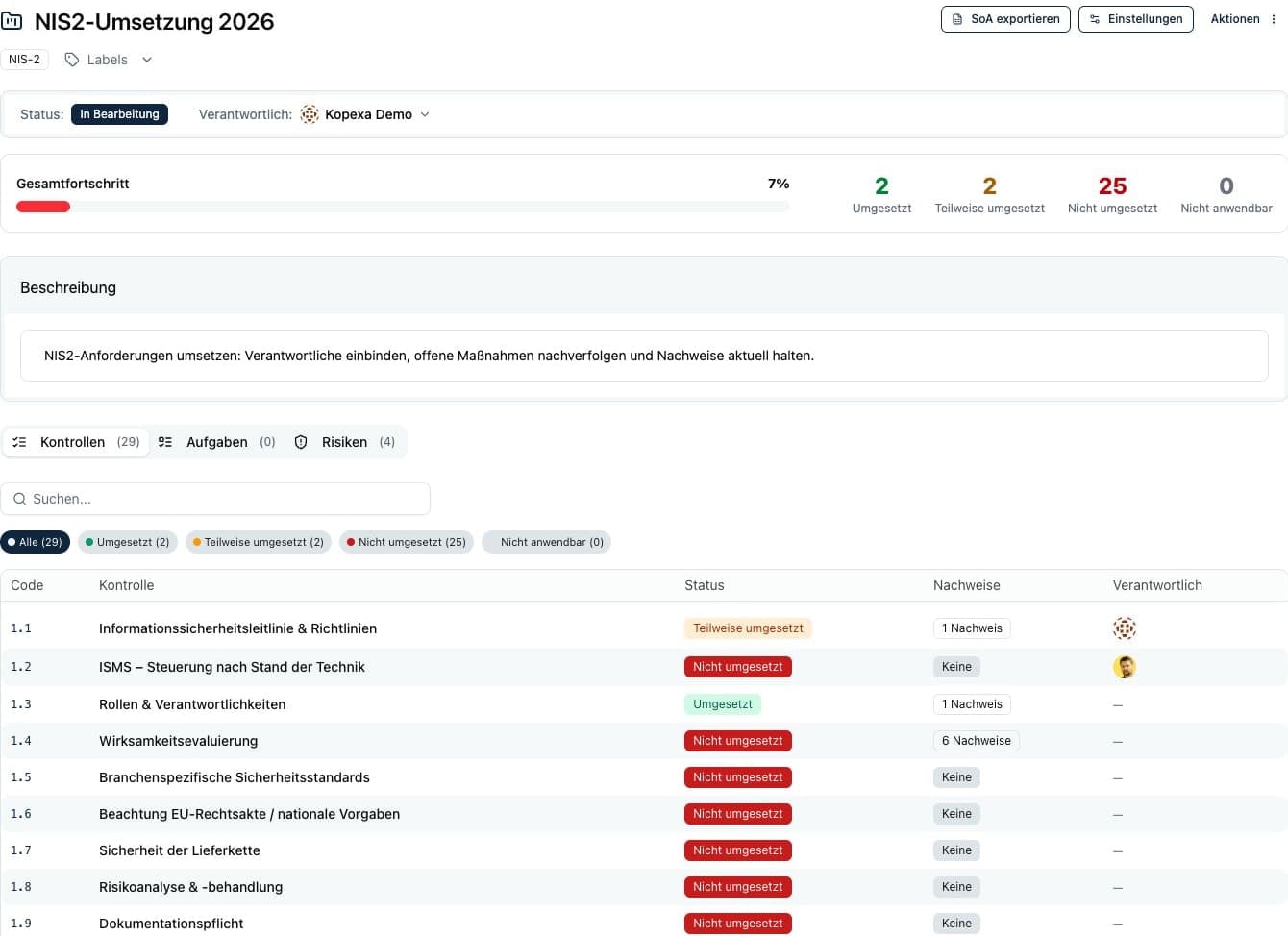Switch to the Risiken tab

pyautogui.click(x=345, y=442)
